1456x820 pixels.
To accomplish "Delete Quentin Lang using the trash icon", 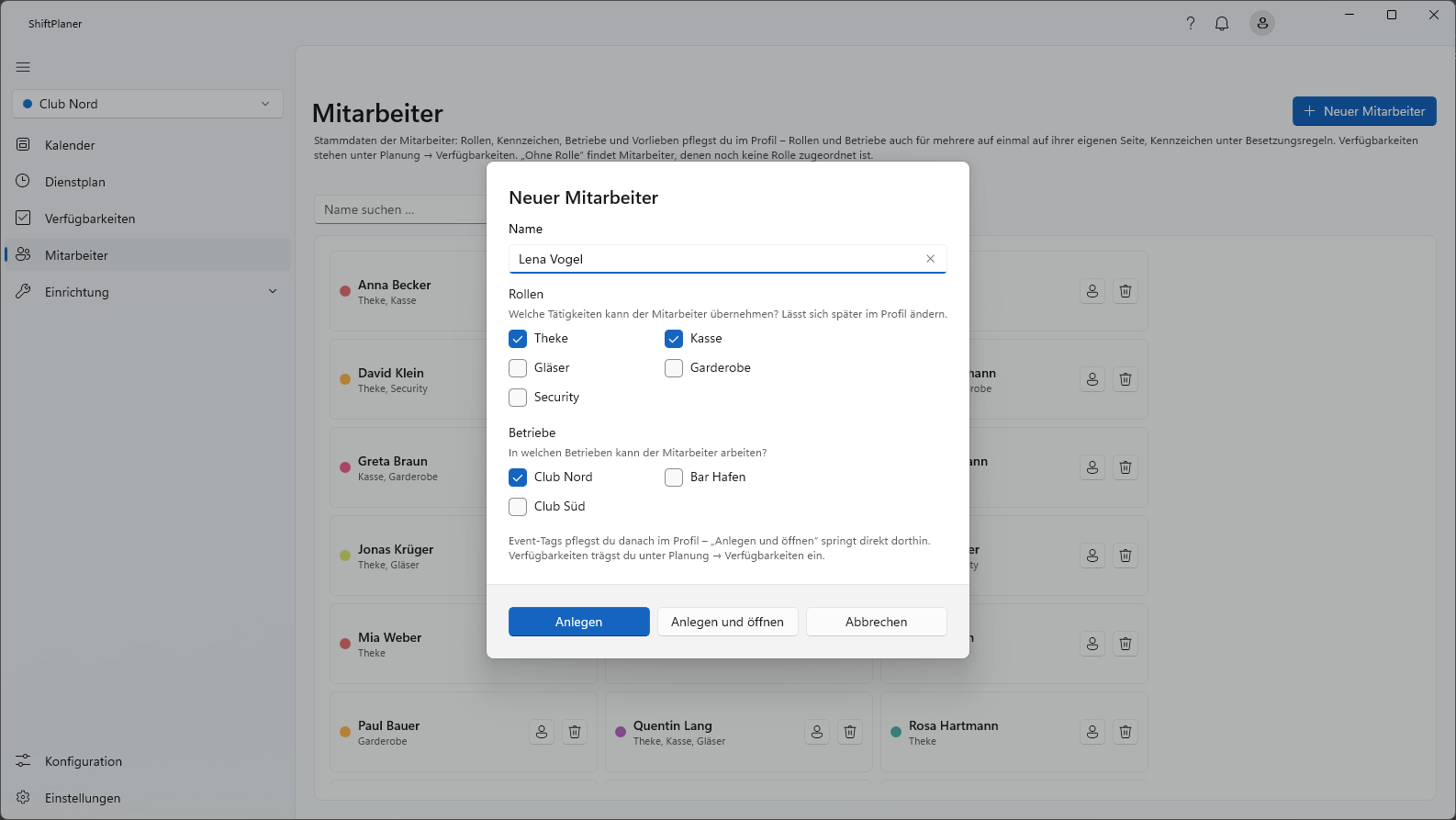I will coord(850,732).
